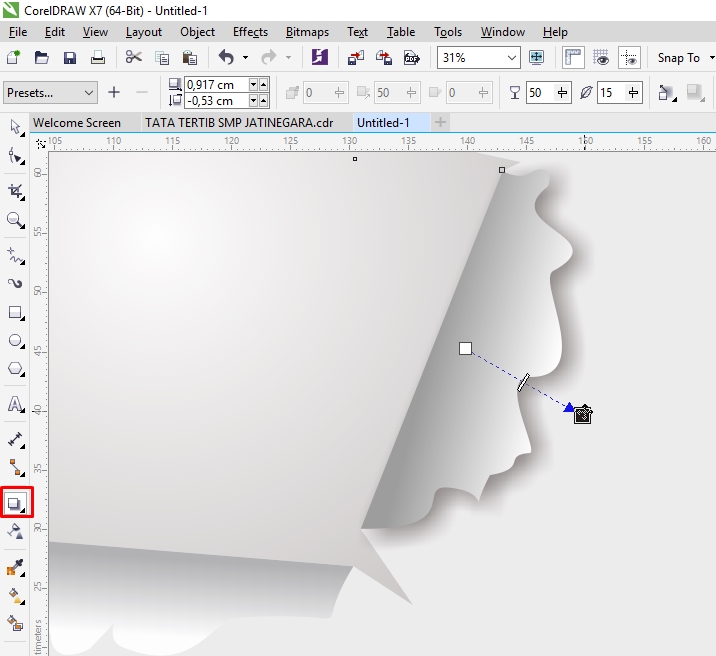Open undo history dropdown arrow

pyautogui.click(x=245, y=58)
